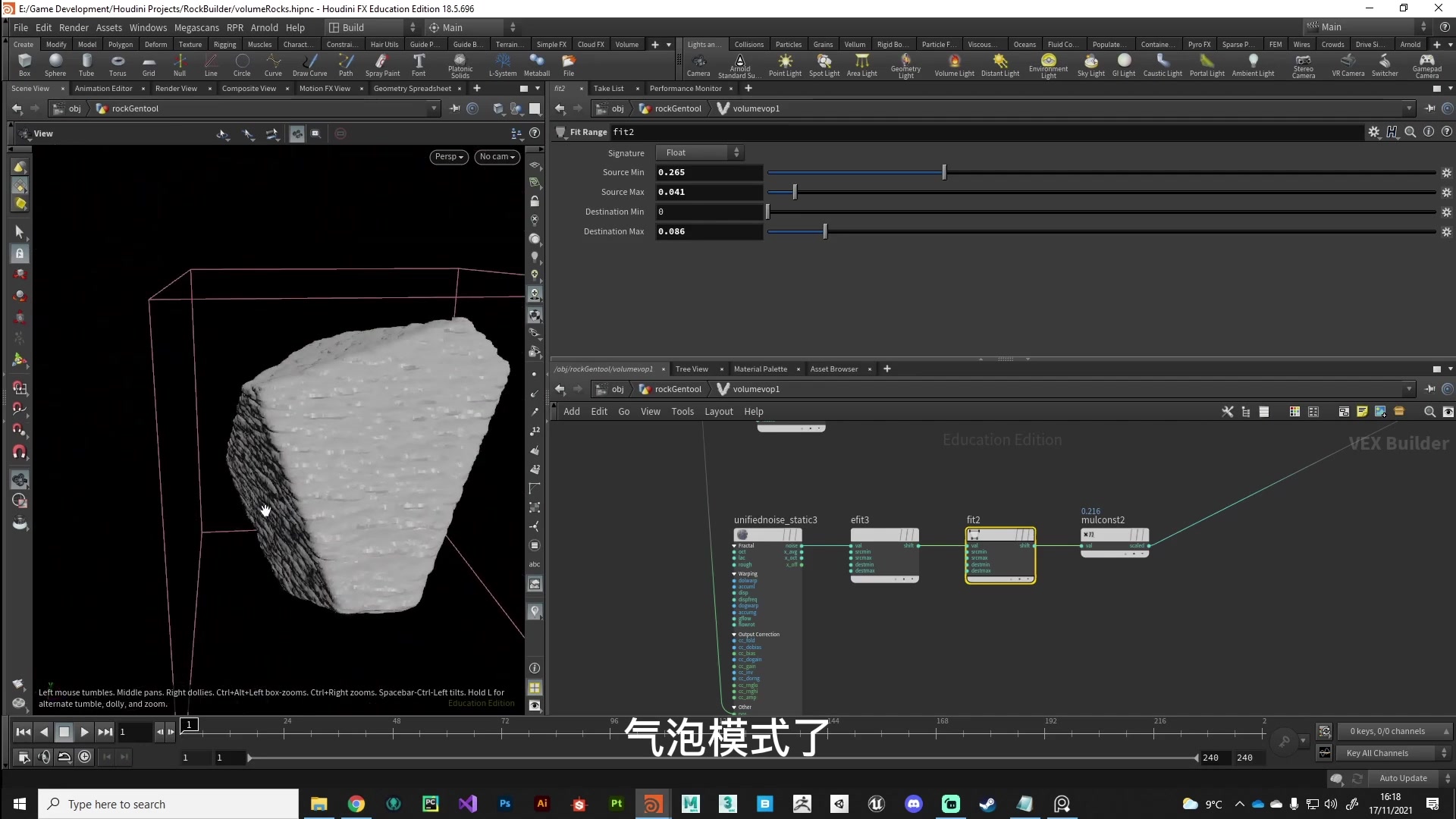
Task: Open the Persp viewport dropdown
Action: (x=448, y=157)
